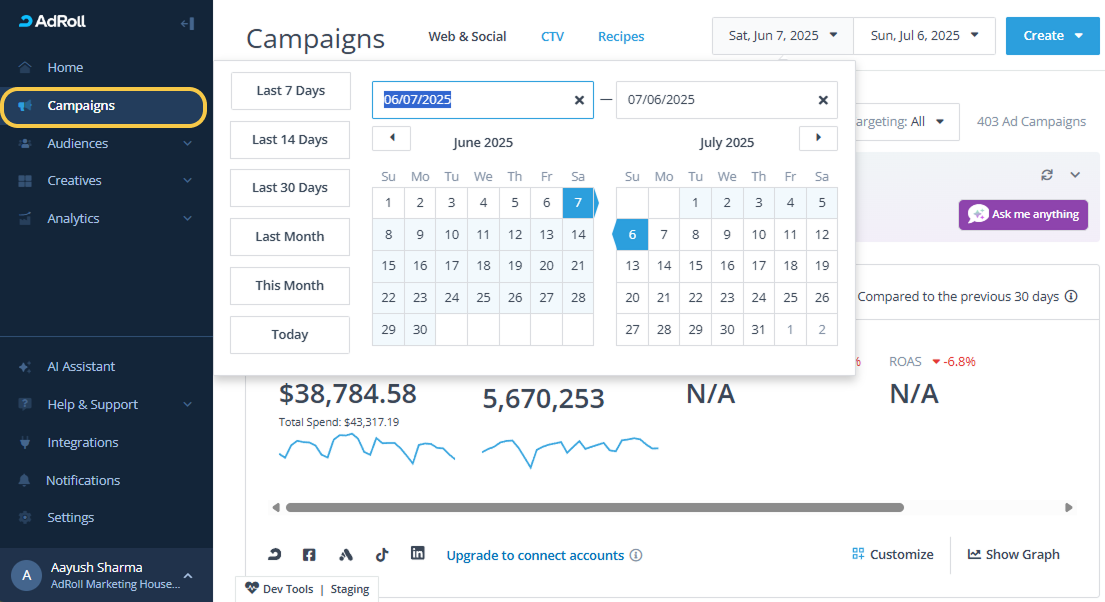The width and height of the screenshot is (1105, 602).
Task: Click the start date input field
Action: pyautogui.click(x=470, y=100)
